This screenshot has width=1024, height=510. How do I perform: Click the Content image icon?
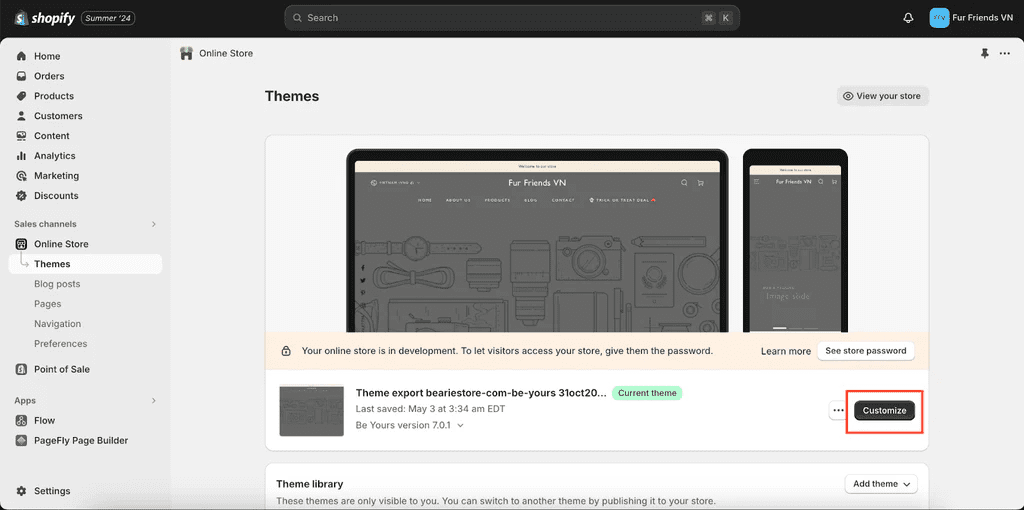click(22, 136)
